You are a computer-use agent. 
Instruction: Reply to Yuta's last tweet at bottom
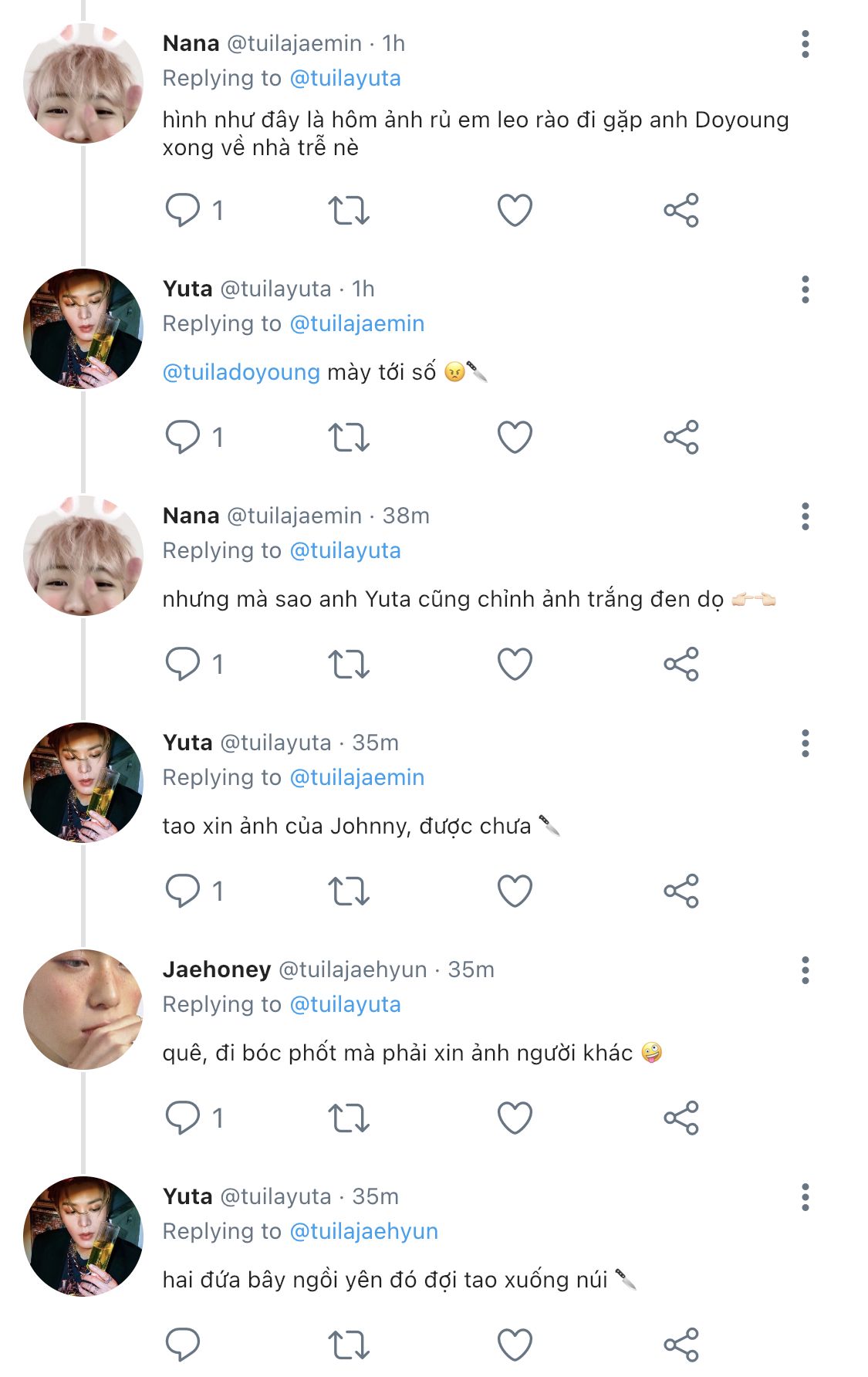pyautogui.click(x=183, y=1345)
